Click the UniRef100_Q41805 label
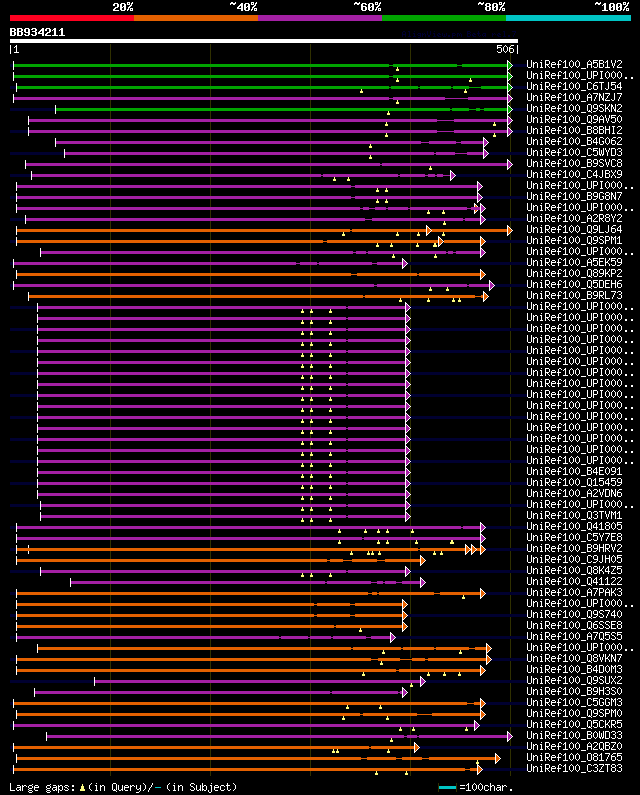Viewport: 640px width, 795px height. [x=574, y=526]
